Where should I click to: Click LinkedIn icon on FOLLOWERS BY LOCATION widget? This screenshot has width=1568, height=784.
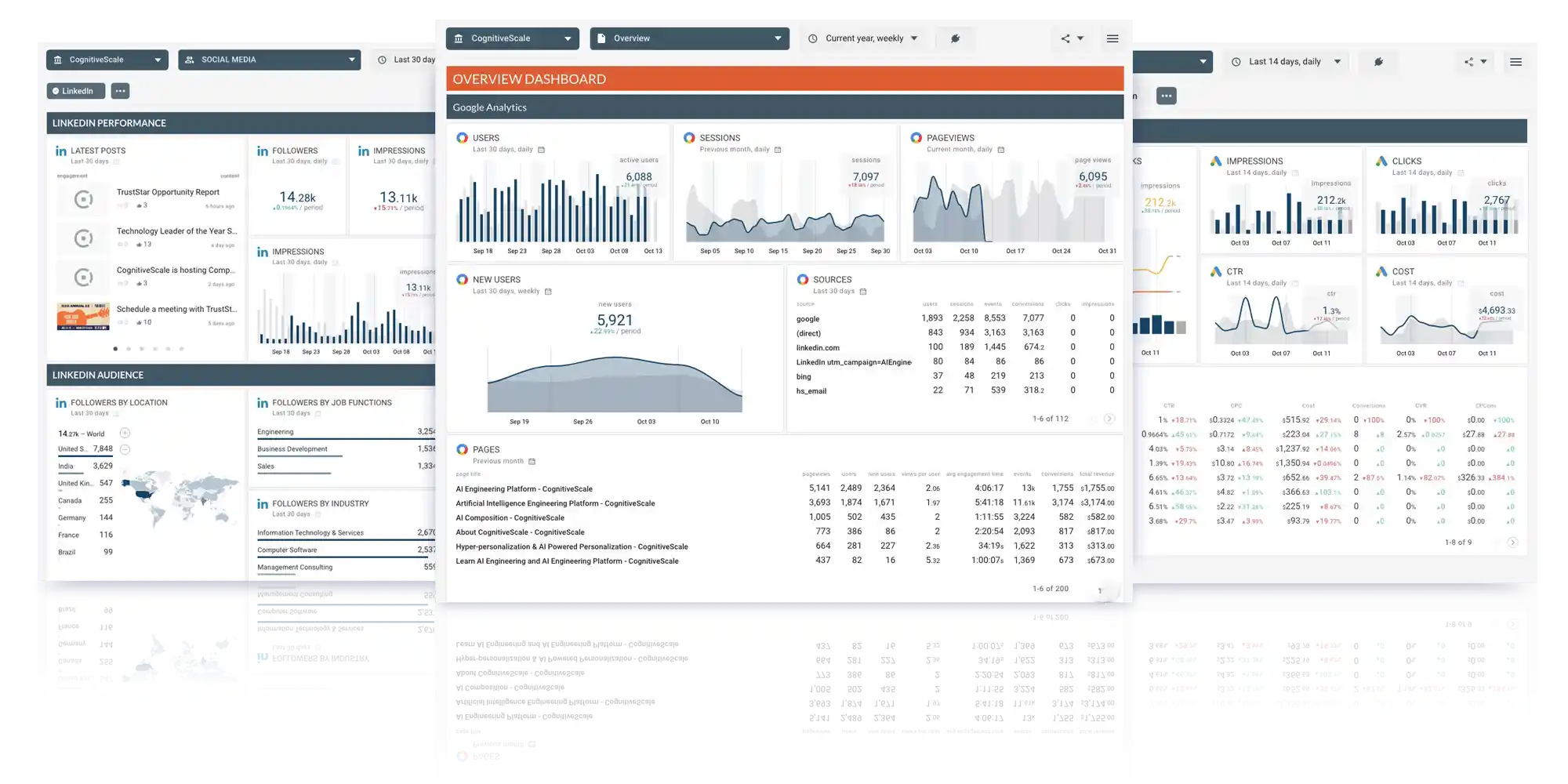pos(61,403)
